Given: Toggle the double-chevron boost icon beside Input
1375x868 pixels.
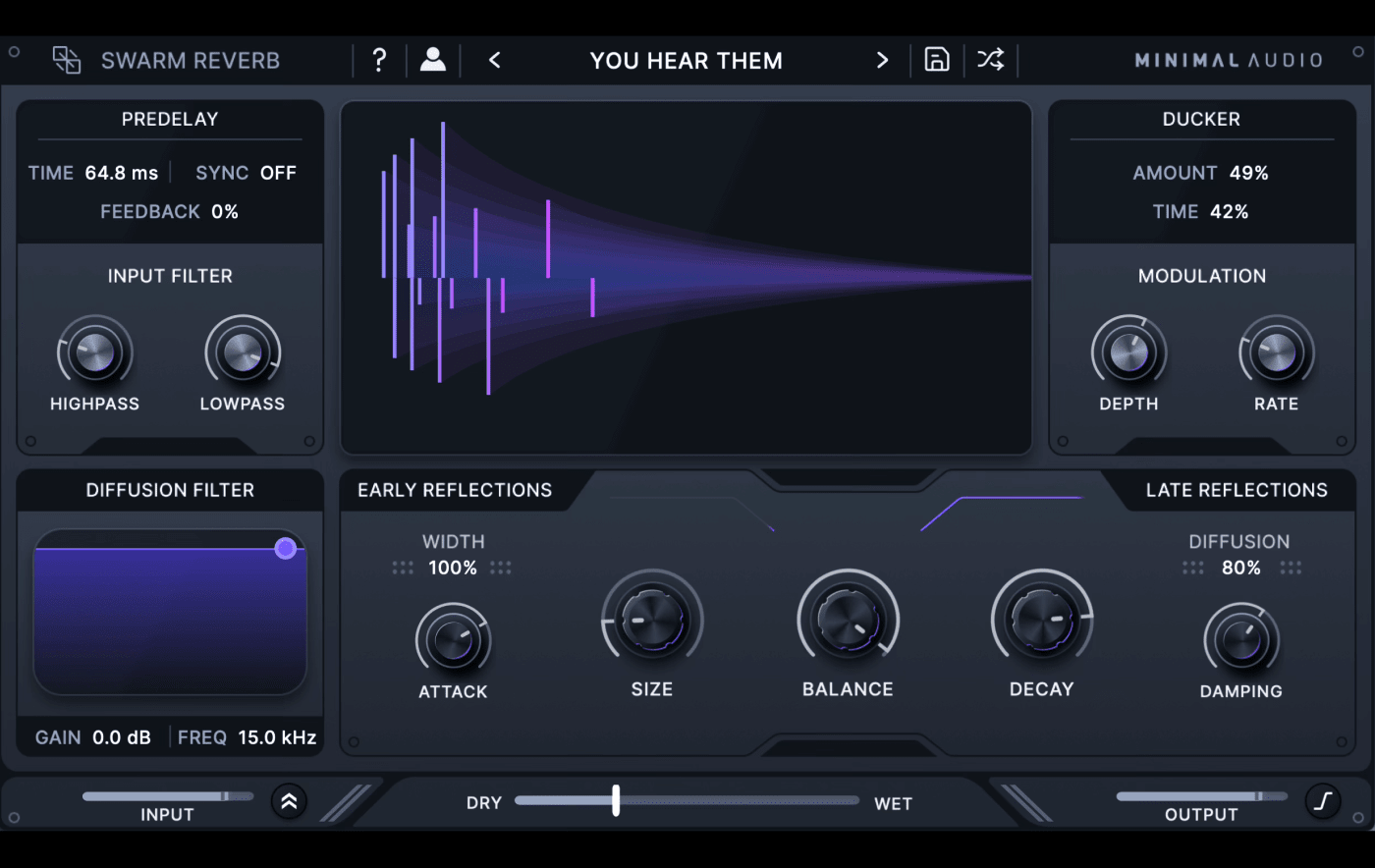Looking at the screenshot, I should coord(289,802).
